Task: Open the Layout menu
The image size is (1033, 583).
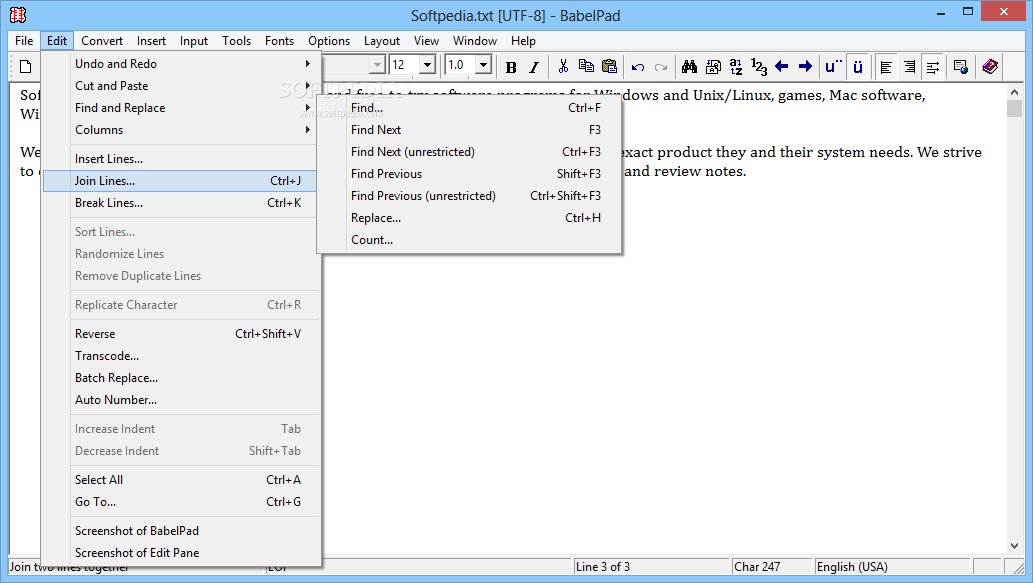Action: (x=382, y=41)
